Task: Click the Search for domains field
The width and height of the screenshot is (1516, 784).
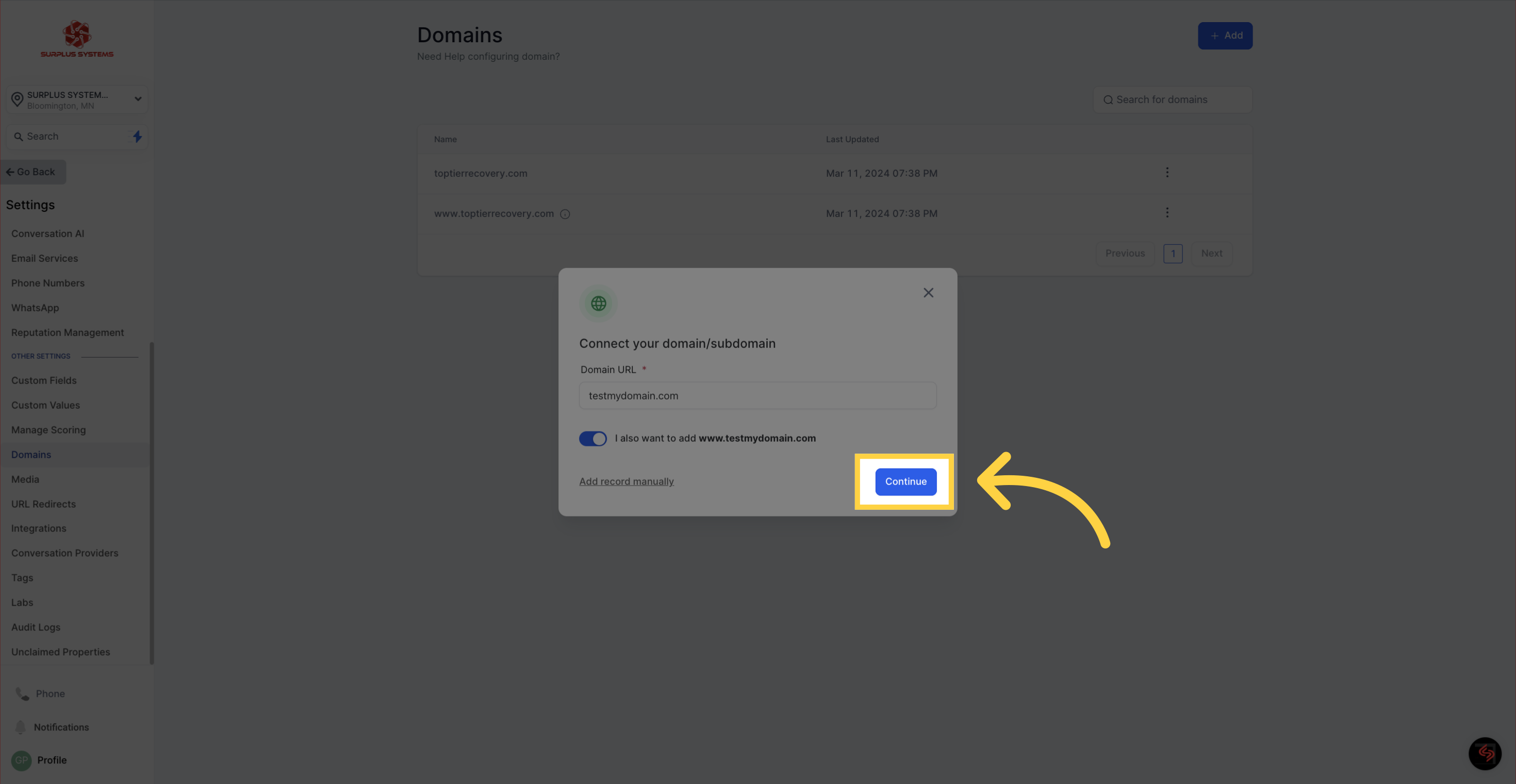Action: [1172, 100]
